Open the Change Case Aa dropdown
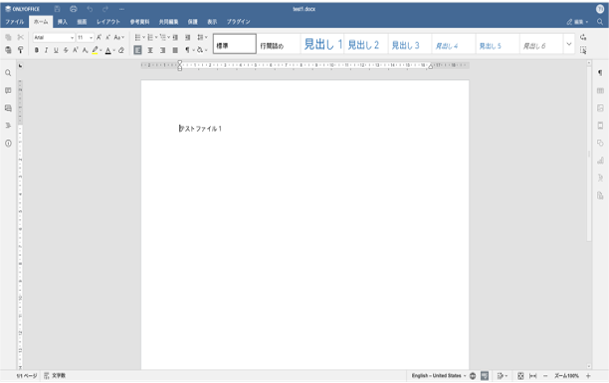This screenshot has height=383, width=609. coord(119,37)
